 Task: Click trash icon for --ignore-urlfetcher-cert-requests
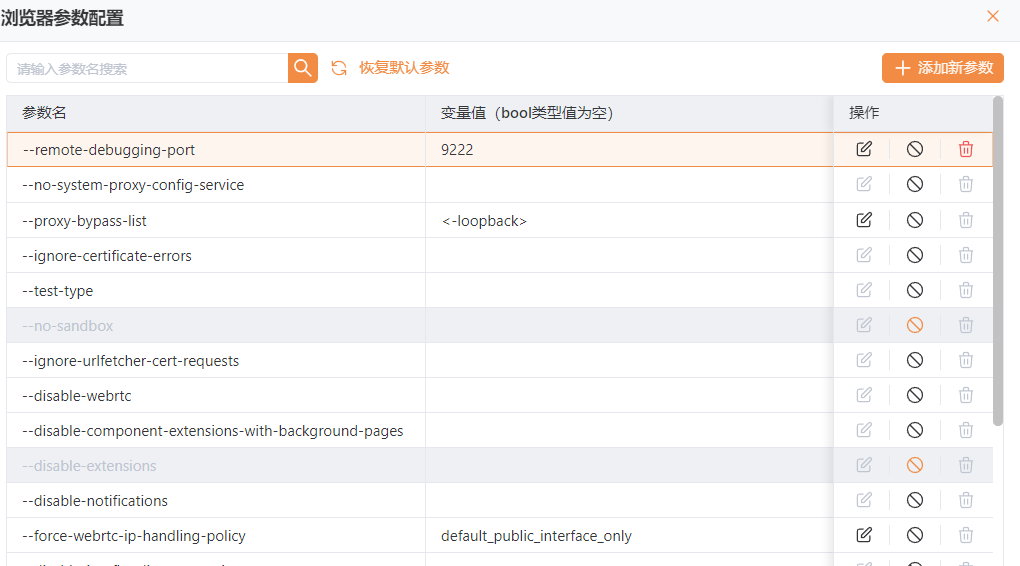pos(966,360)
